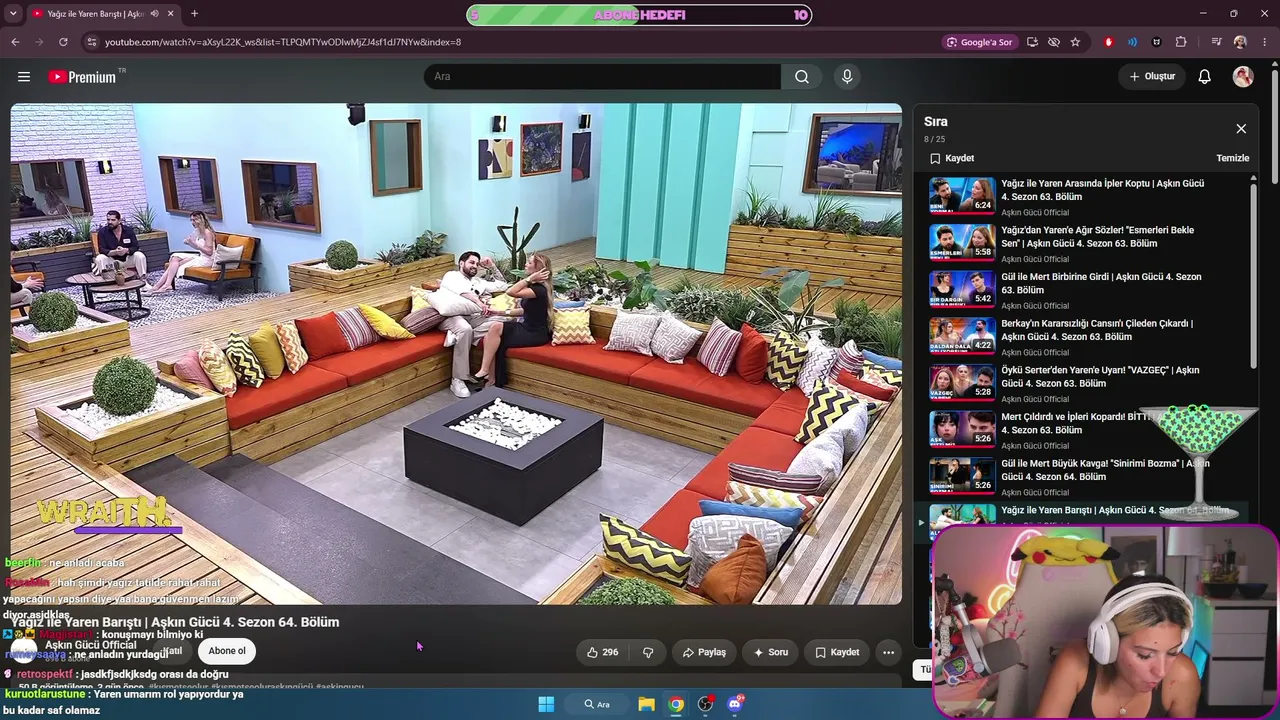Mute the tab via speaker icon
The width and height of the screenshot is (1280, 720).
[154, 14]
